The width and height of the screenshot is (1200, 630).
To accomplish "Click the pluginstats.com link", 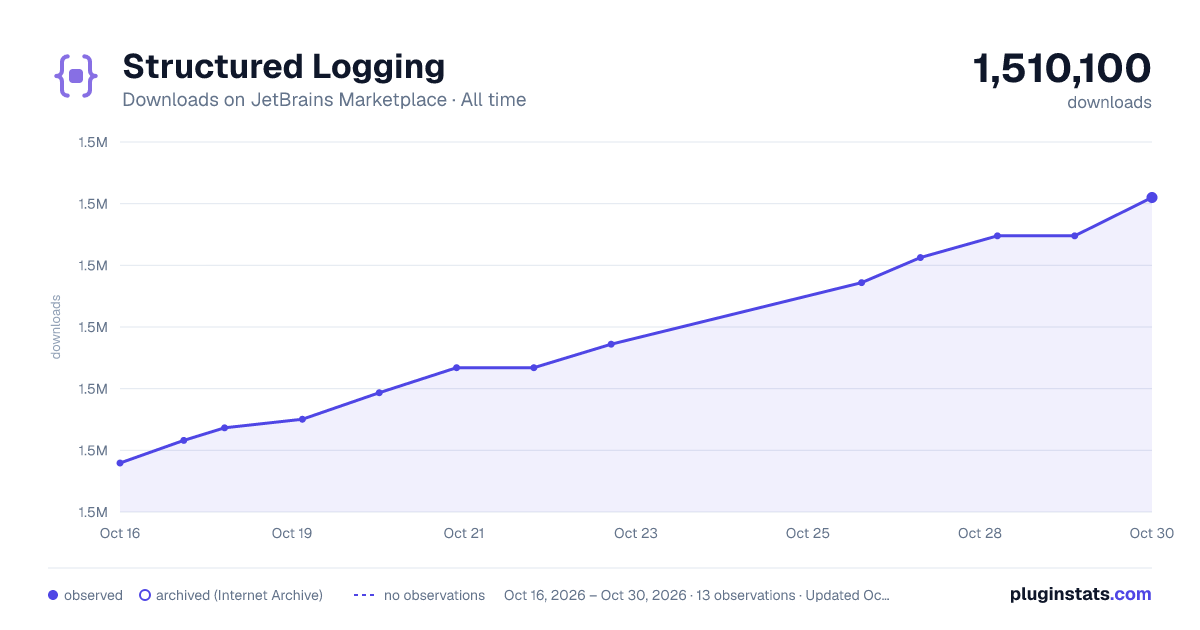I will (x=1081, y=594).
